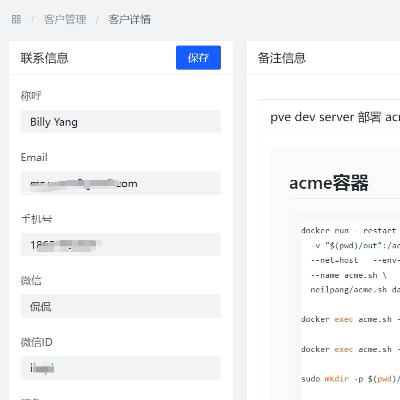Focus the Email input field
Image resolution: width=400 pixels, height=400 pixels.
pos(121,183)
